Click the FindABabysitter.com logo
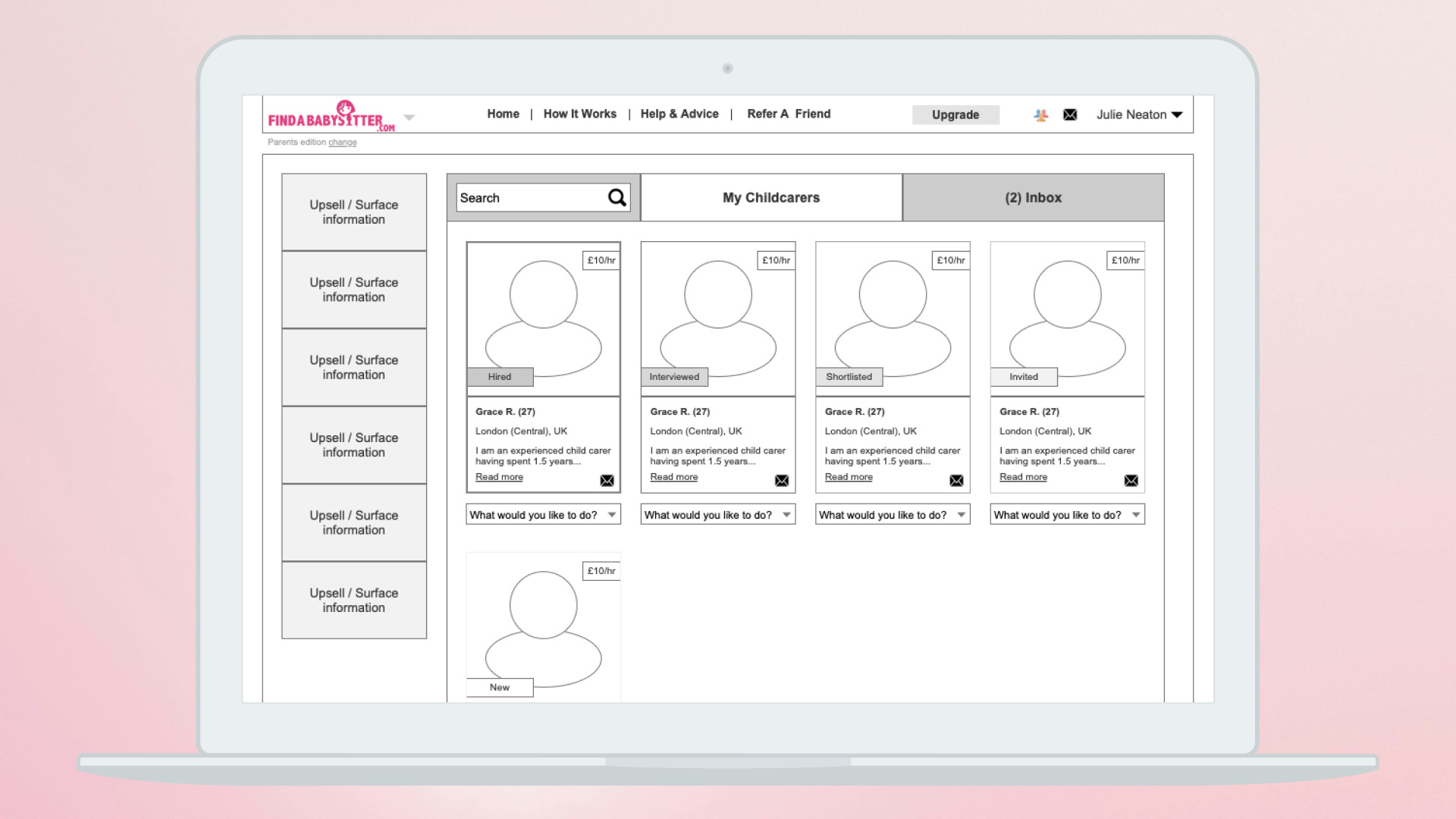The image size is (1456, 819). pyautogui.click(x=331, y=116)
